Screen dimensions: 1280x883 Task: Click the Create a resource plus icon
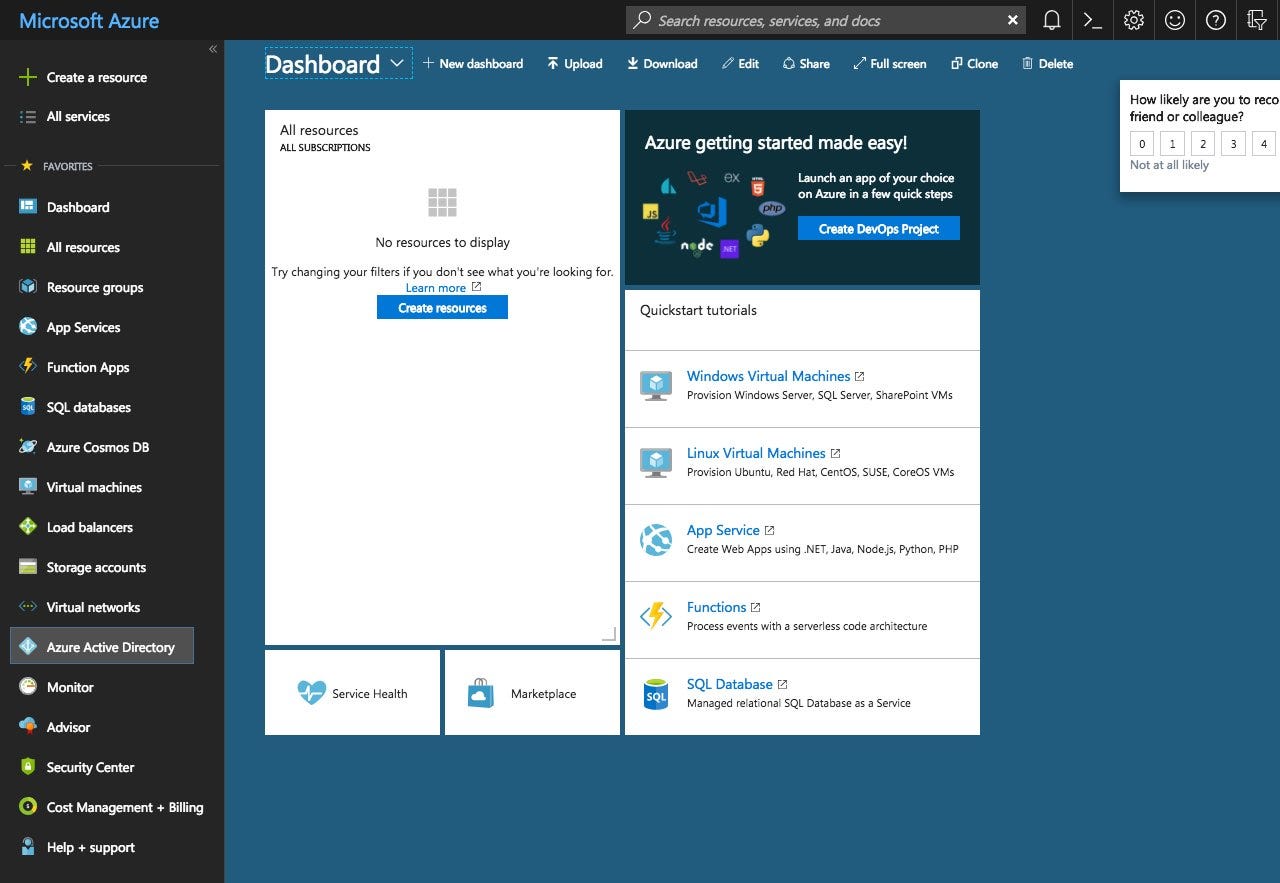[28, 77]
